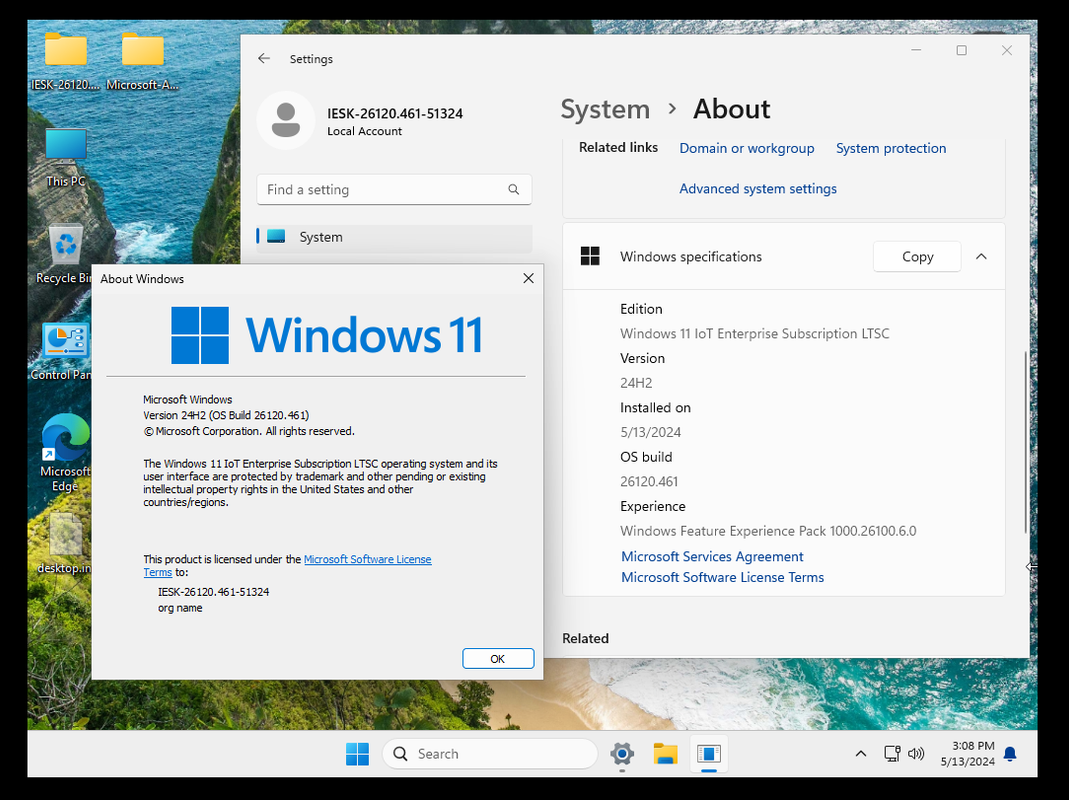The image size is (1069, 800).
Task: Close the About Windows dialog
Action: tap(528, 278)
